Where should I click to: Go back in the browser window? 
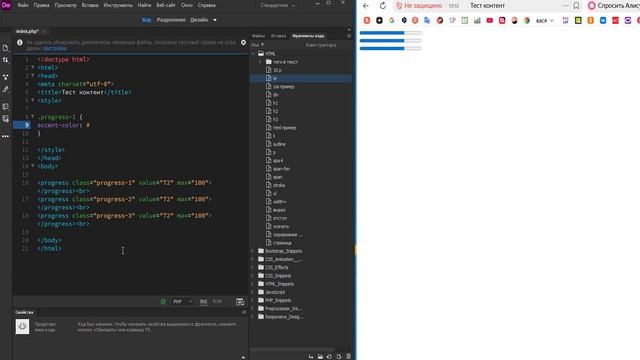366,6
